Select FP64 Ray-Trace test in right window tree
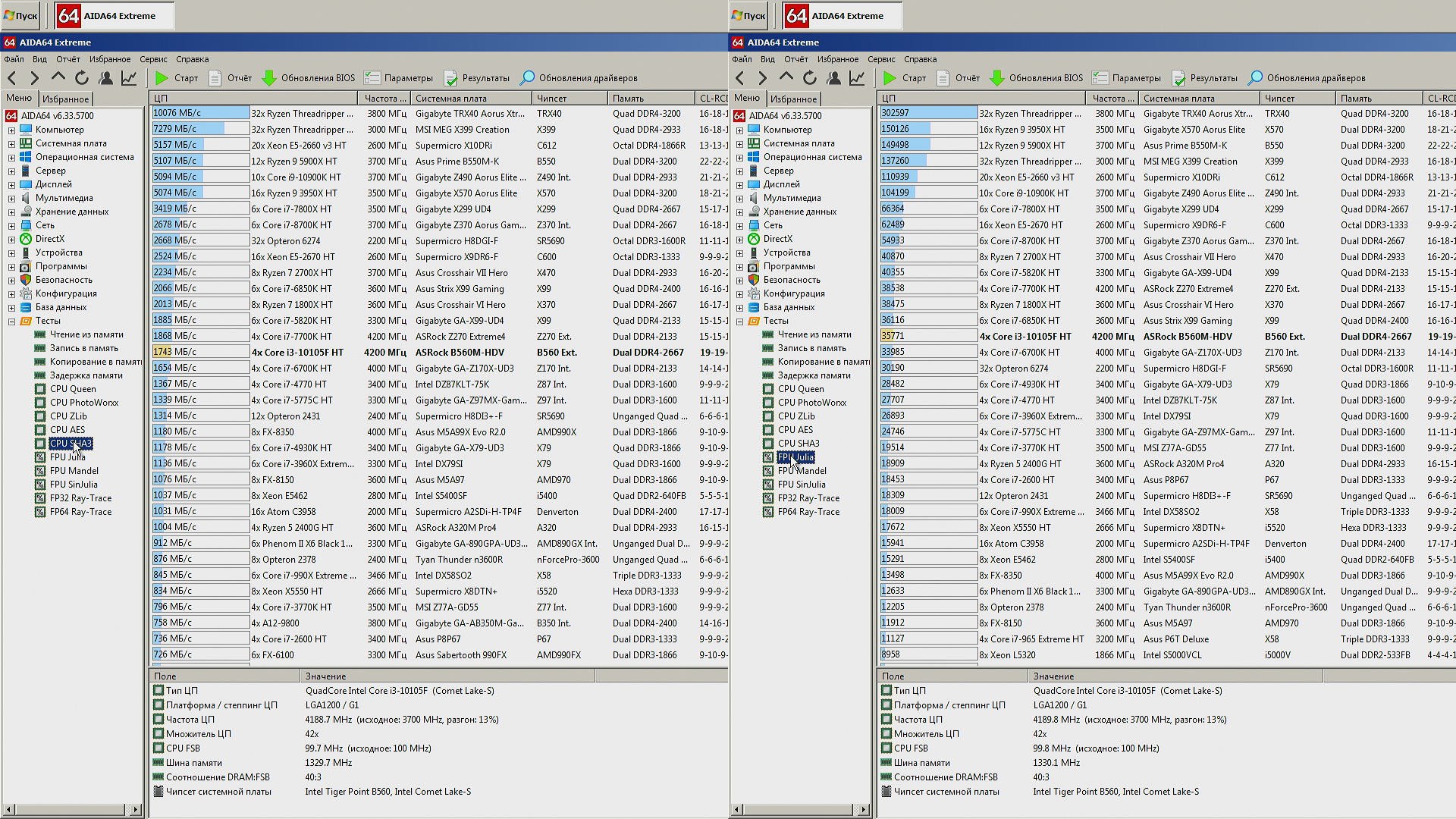Image resolution: width=1456 pixels, height=819 pixels. [x=808, y=512]
